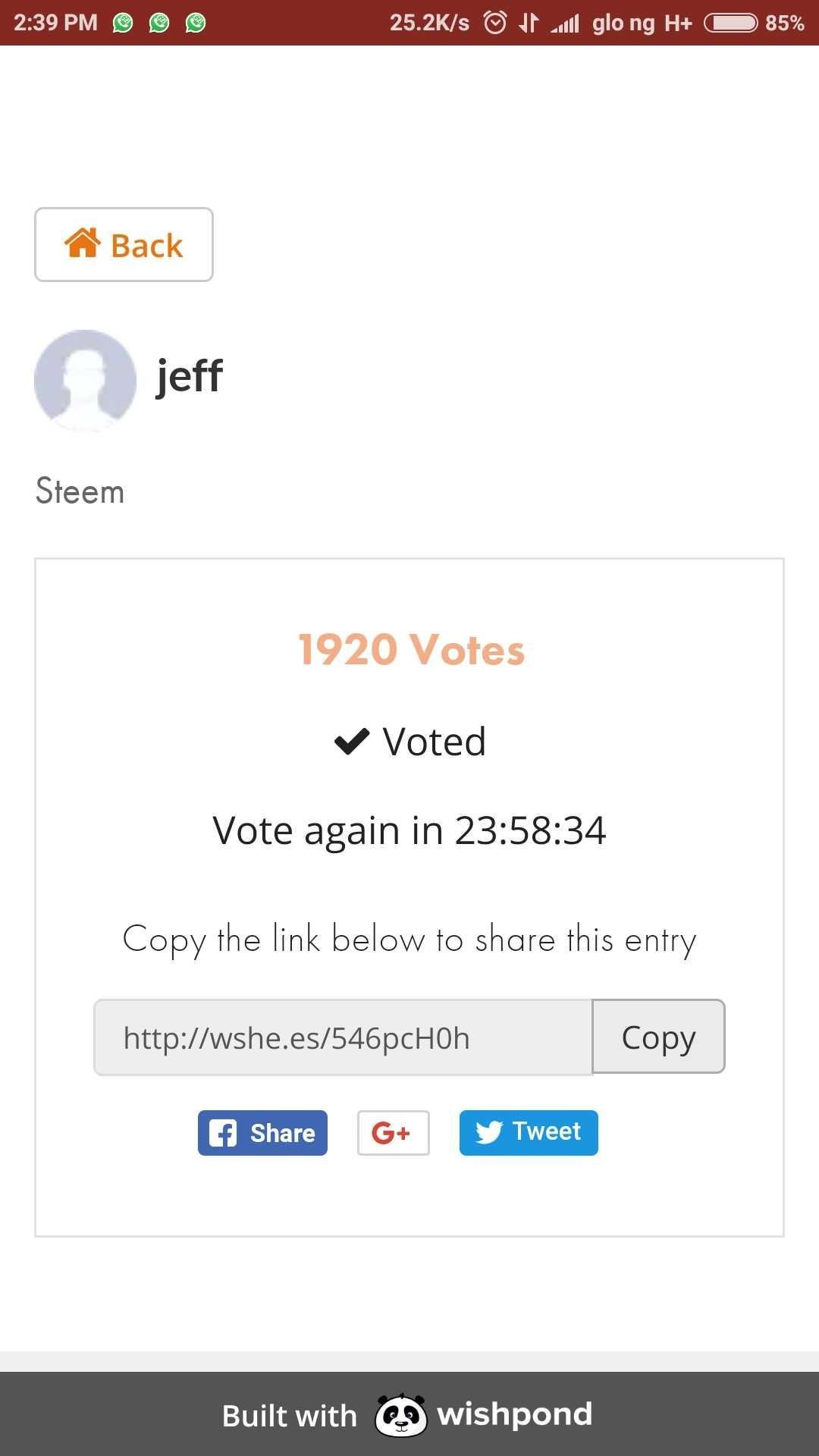Image resolution: width=819 pixels, height=1456 pixels.
Task: Share entry on Google Plus
Action: 393,1133
